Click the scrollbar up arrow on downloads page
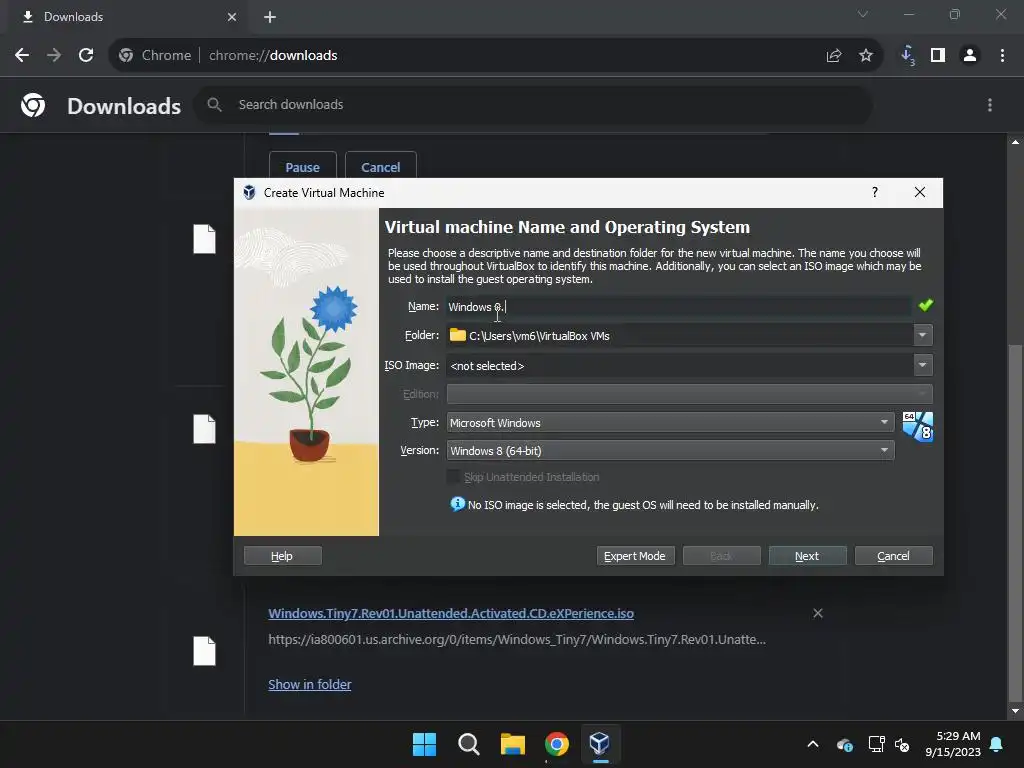Screen dimensions: 1024x768 (1015, 142)
